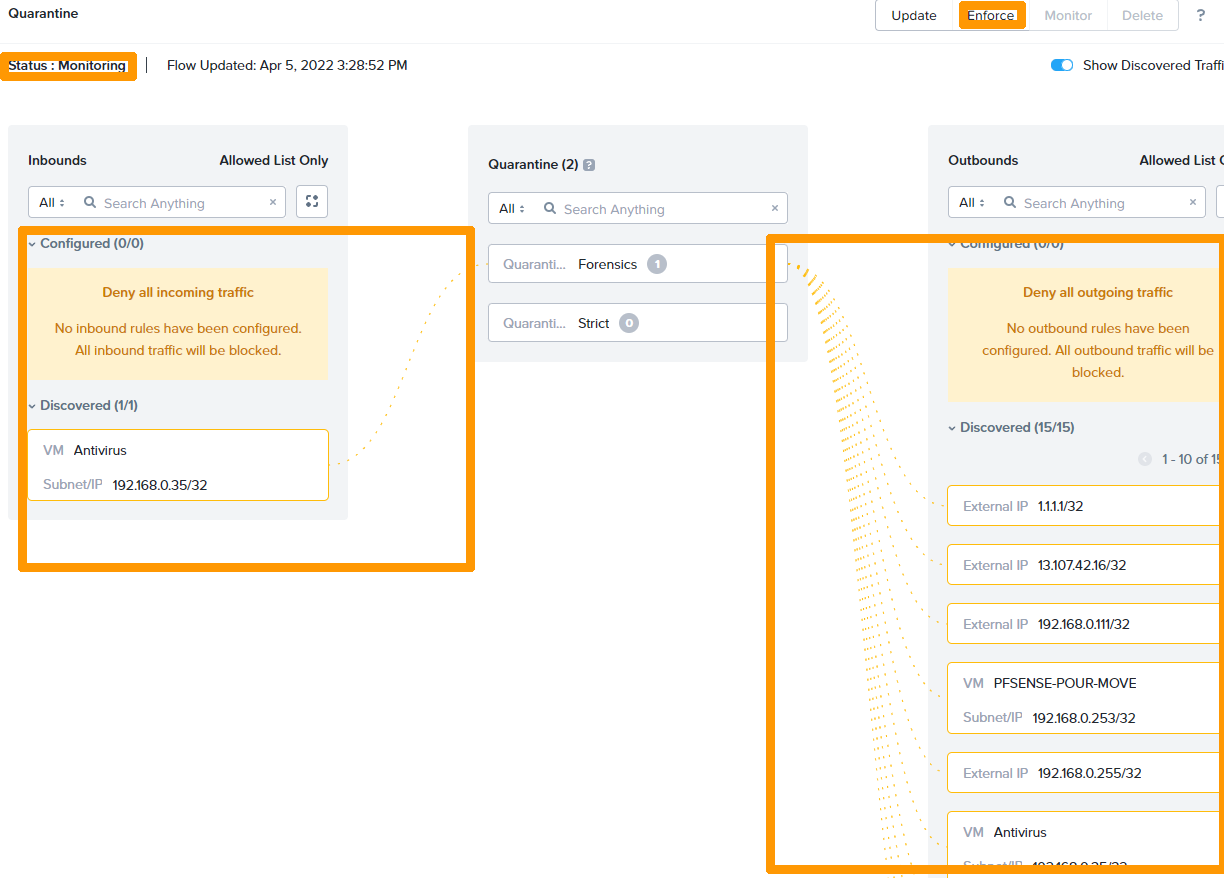Click the Forensics rule count badge
Image resolution: width=1224 pixels, height=878 pixels.
coord(656,263)
